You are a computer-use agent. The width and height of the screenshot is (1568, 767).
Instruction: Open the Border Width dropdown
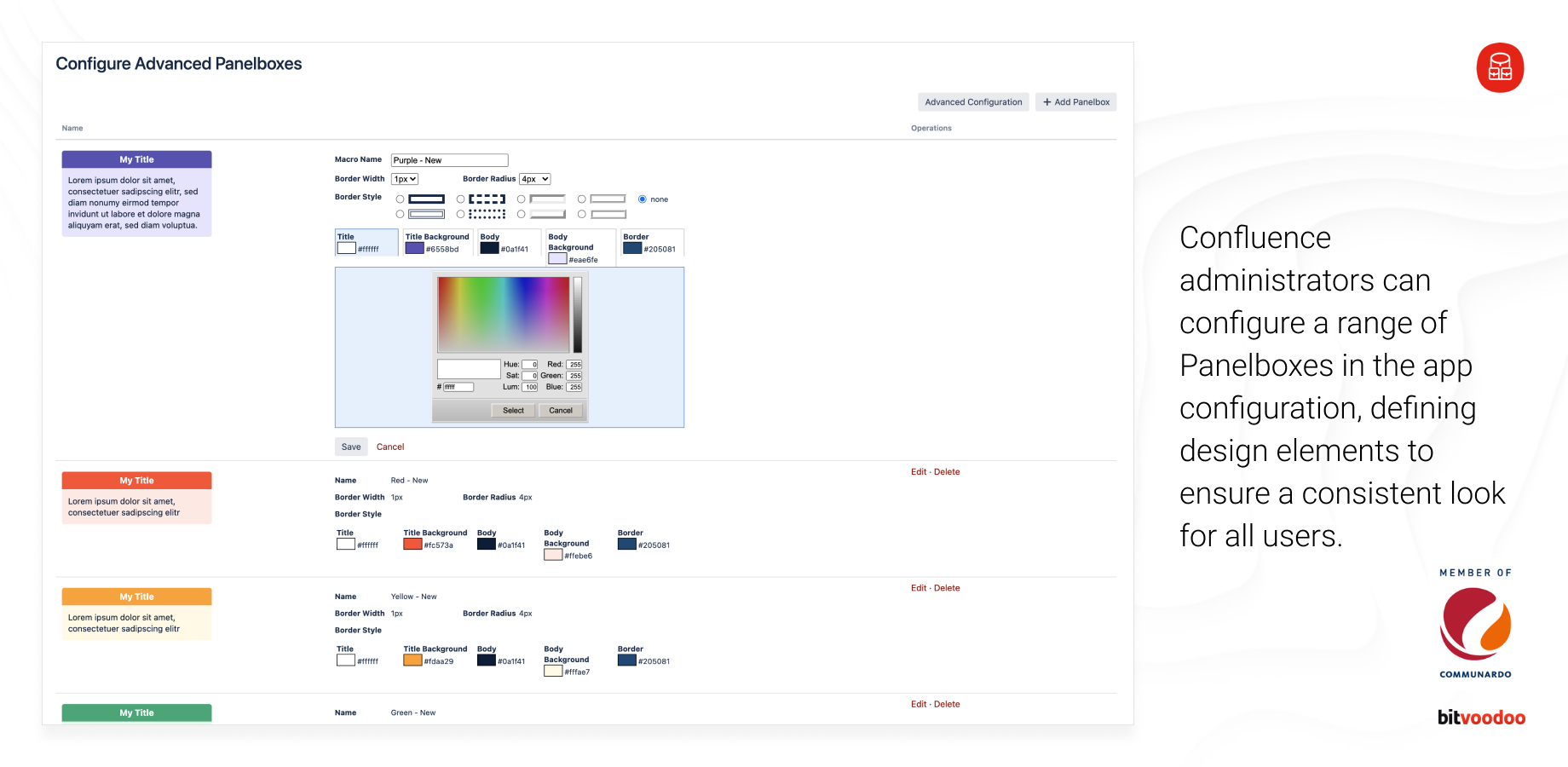pos(404,178)
